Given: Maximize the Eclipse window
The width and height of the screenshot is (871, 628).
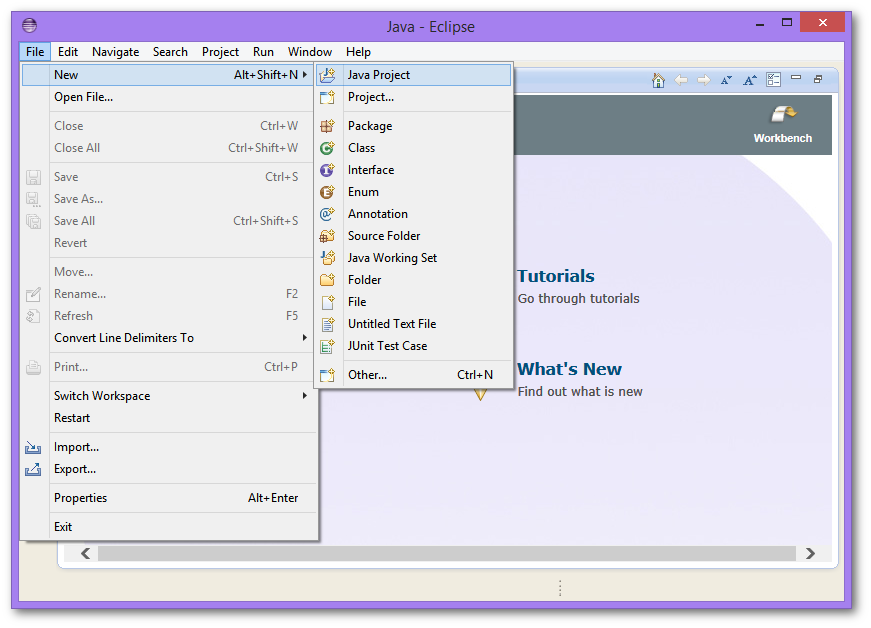Looking at the screenshot, I should point(787,23).
